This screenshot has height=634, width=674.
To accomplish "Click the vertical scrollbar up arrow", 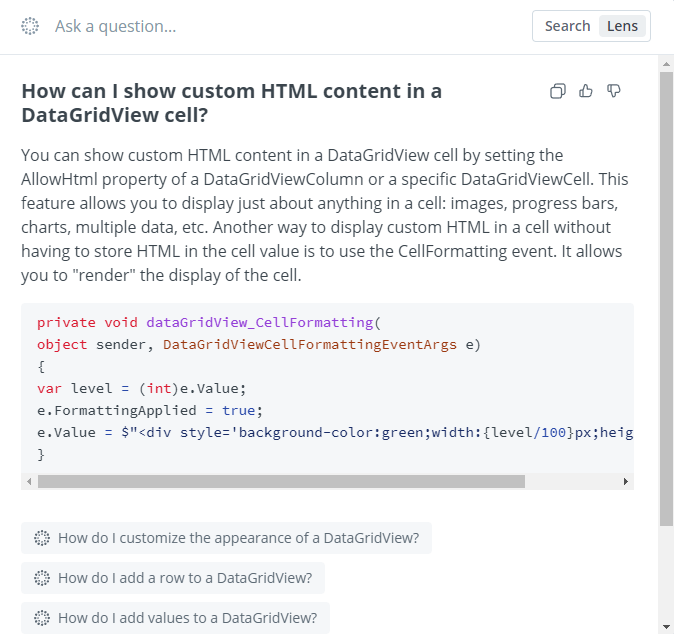I will pyautogui.click(x=666, y=64).
